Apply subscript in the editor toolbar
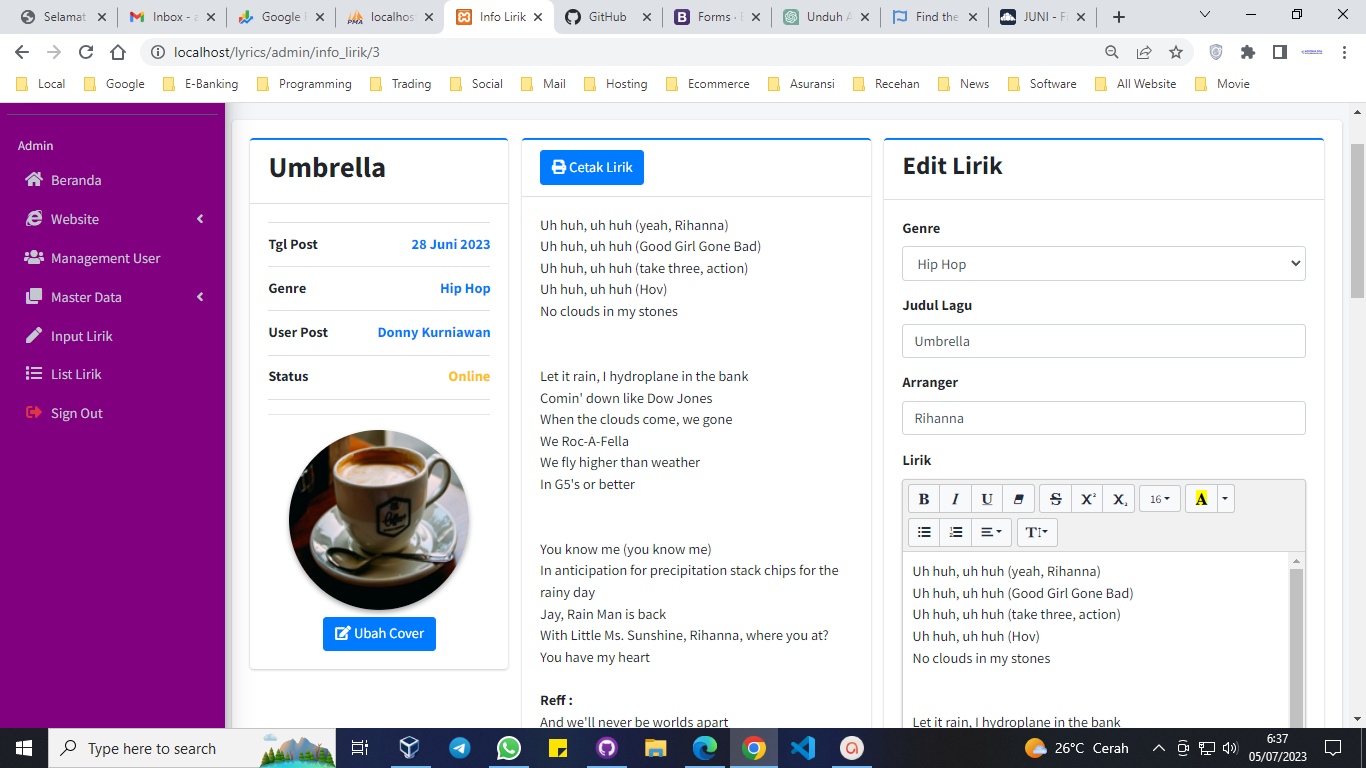The image size is (1366, 768). pos(1119,499)
